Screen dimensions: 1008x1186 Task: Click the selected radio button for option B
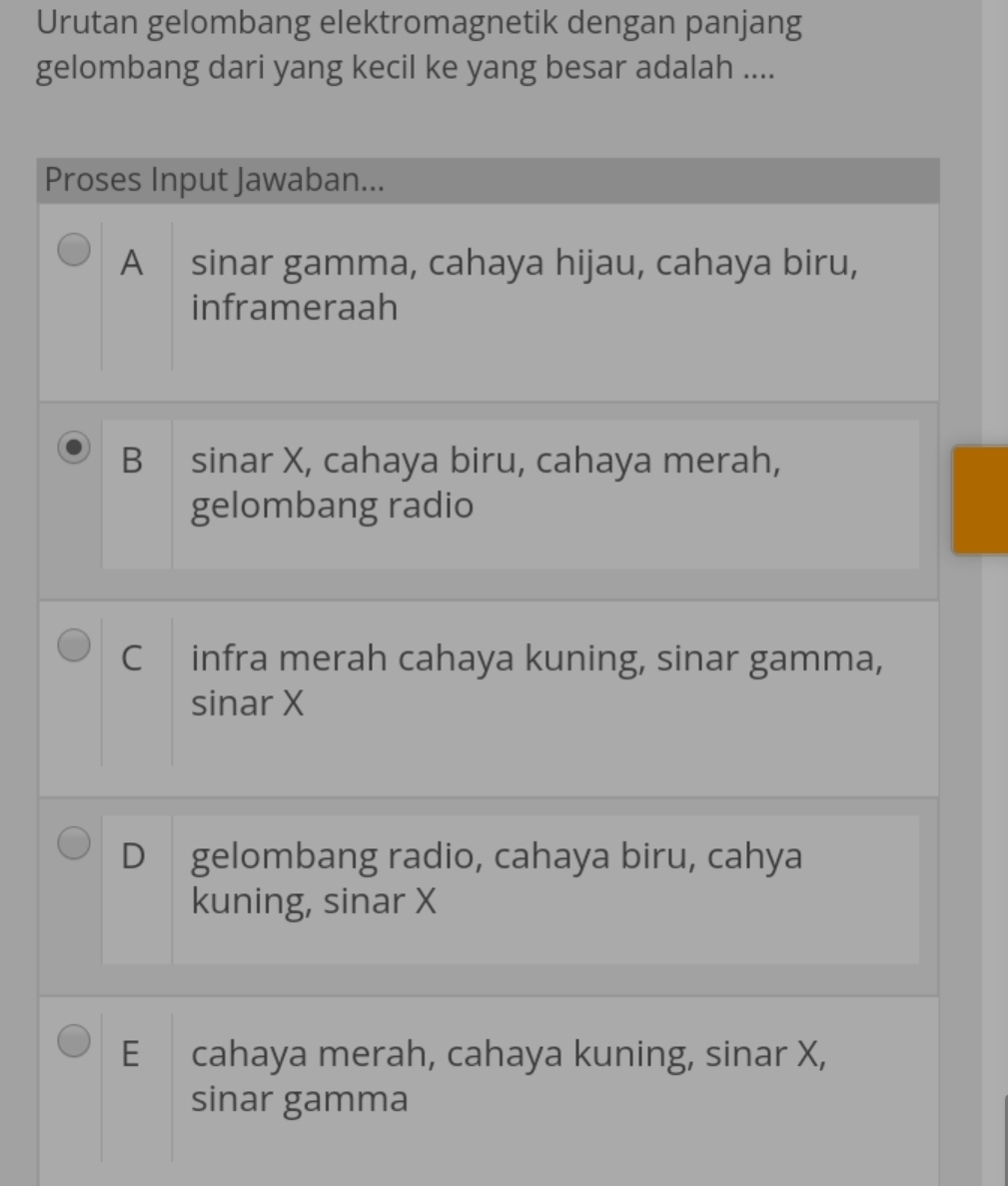[x=74, y=447]
